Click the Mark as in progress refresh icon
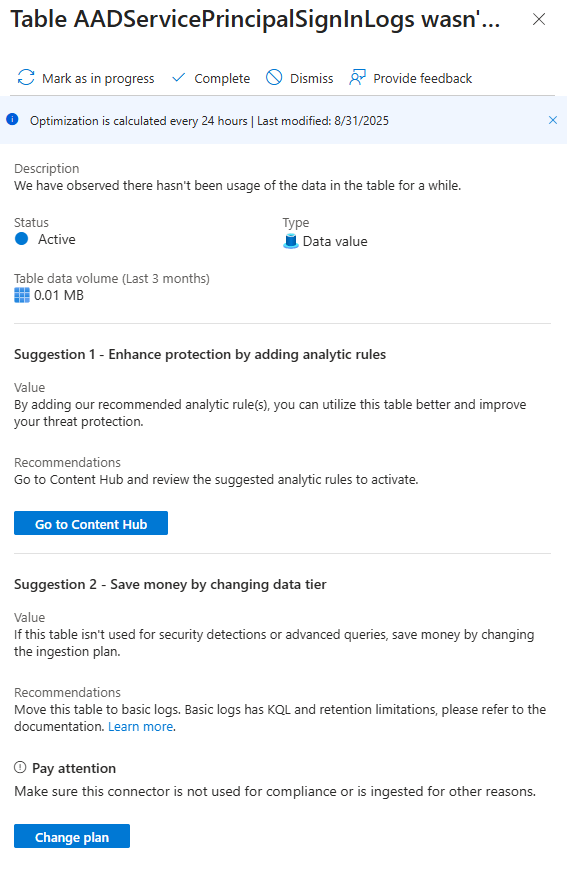 tap(26, 78)
